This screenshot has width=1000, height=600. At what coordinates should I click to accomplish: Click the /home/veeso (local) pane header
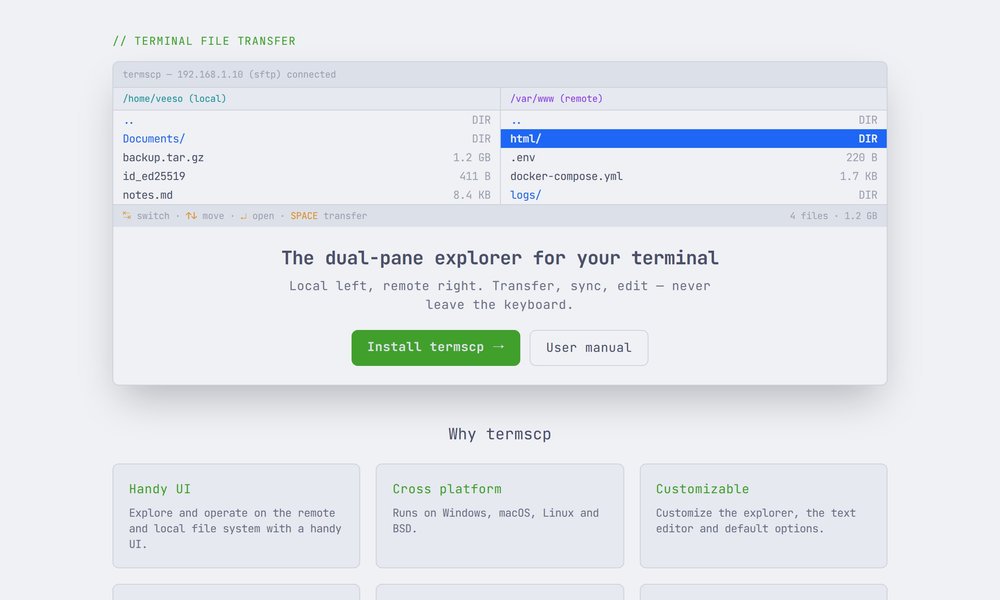pos(307,99)
